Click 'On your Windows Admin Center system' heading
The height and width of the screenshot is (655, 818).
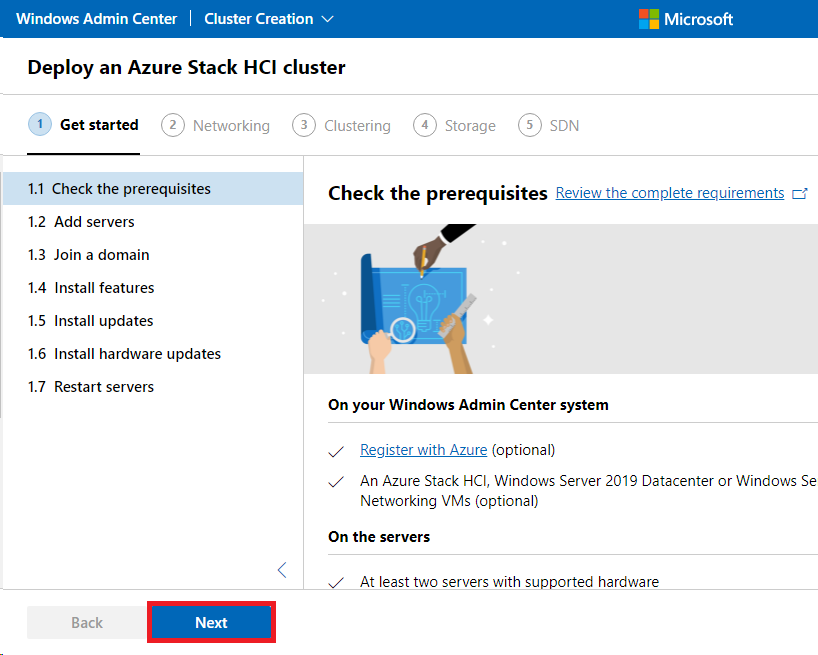pyautogui.click(x=468, y=405)
